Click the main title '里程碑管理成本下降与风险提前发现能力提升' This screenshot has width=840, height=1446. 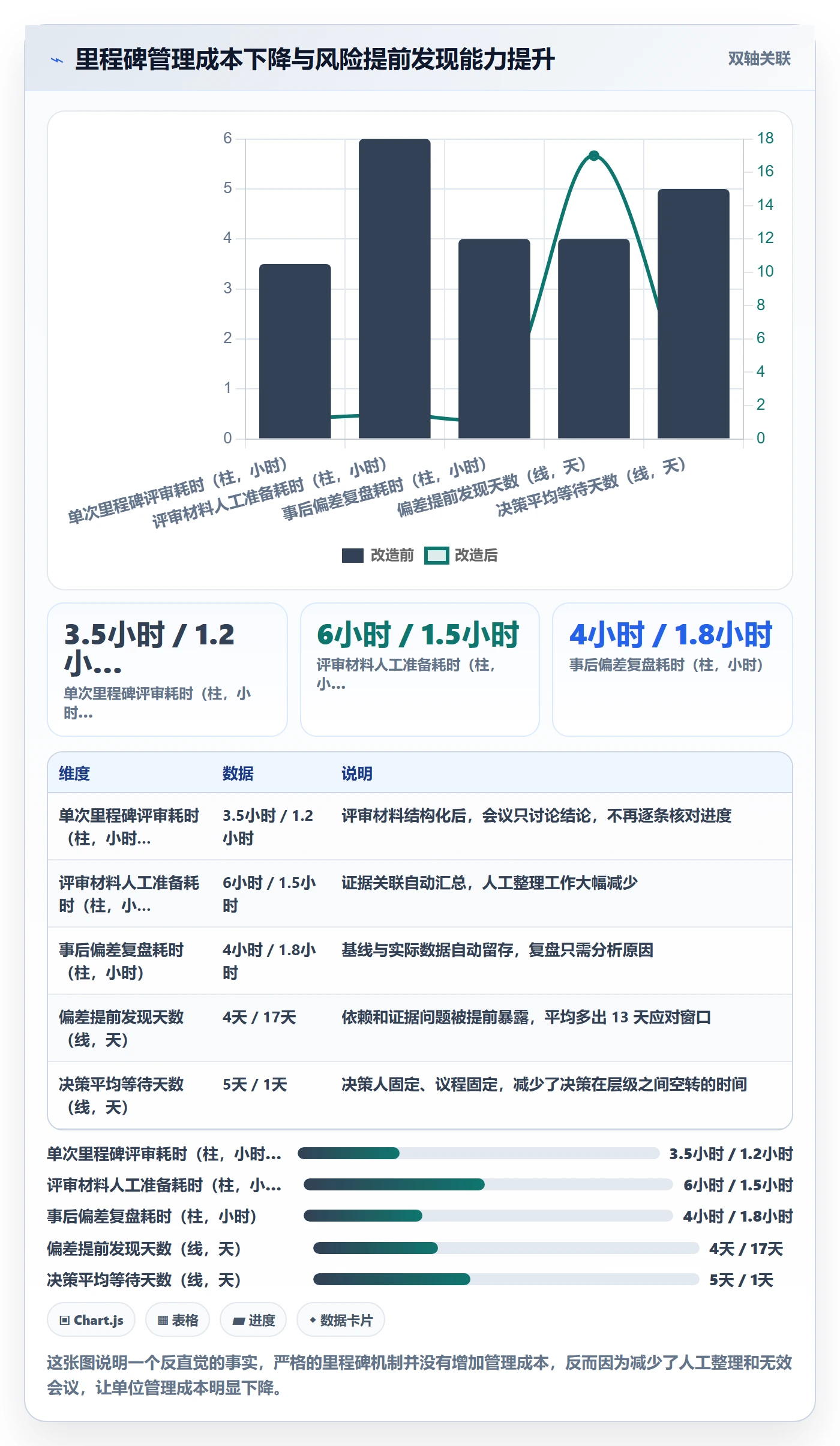[x=315, y=59]
